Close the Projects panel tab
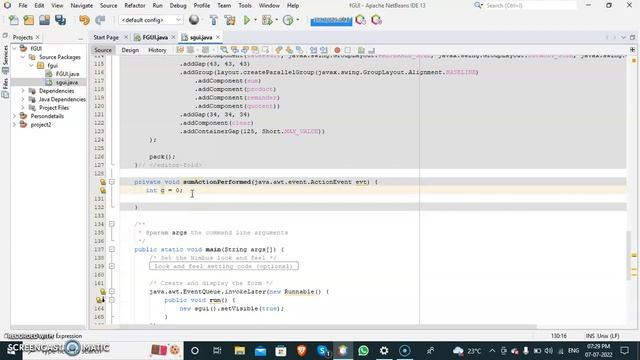Image resolution: width=640 pixels, height=360 pixels. 38,37
